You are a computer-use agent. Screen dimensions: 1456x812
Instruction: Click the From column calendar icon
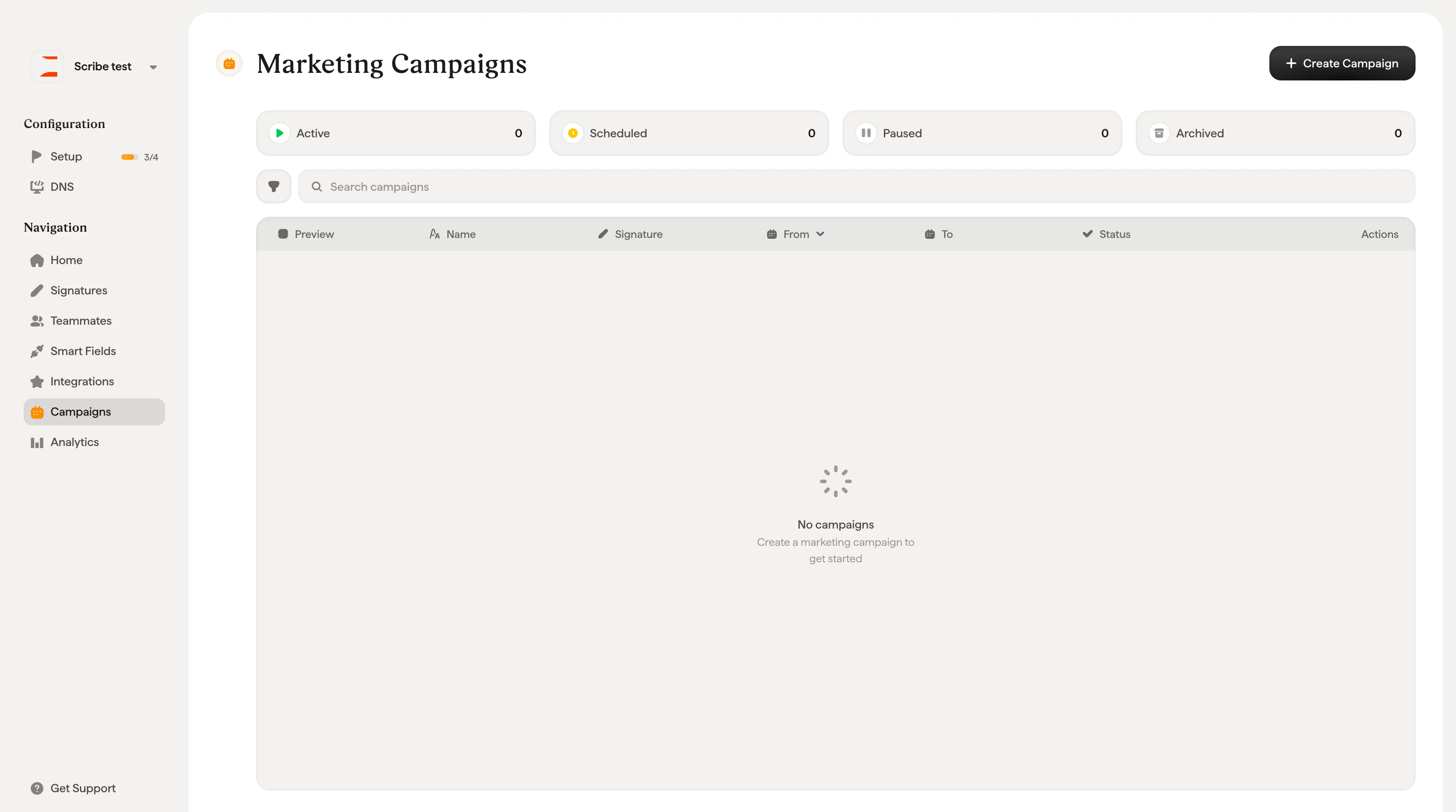[x=771, y=234]
